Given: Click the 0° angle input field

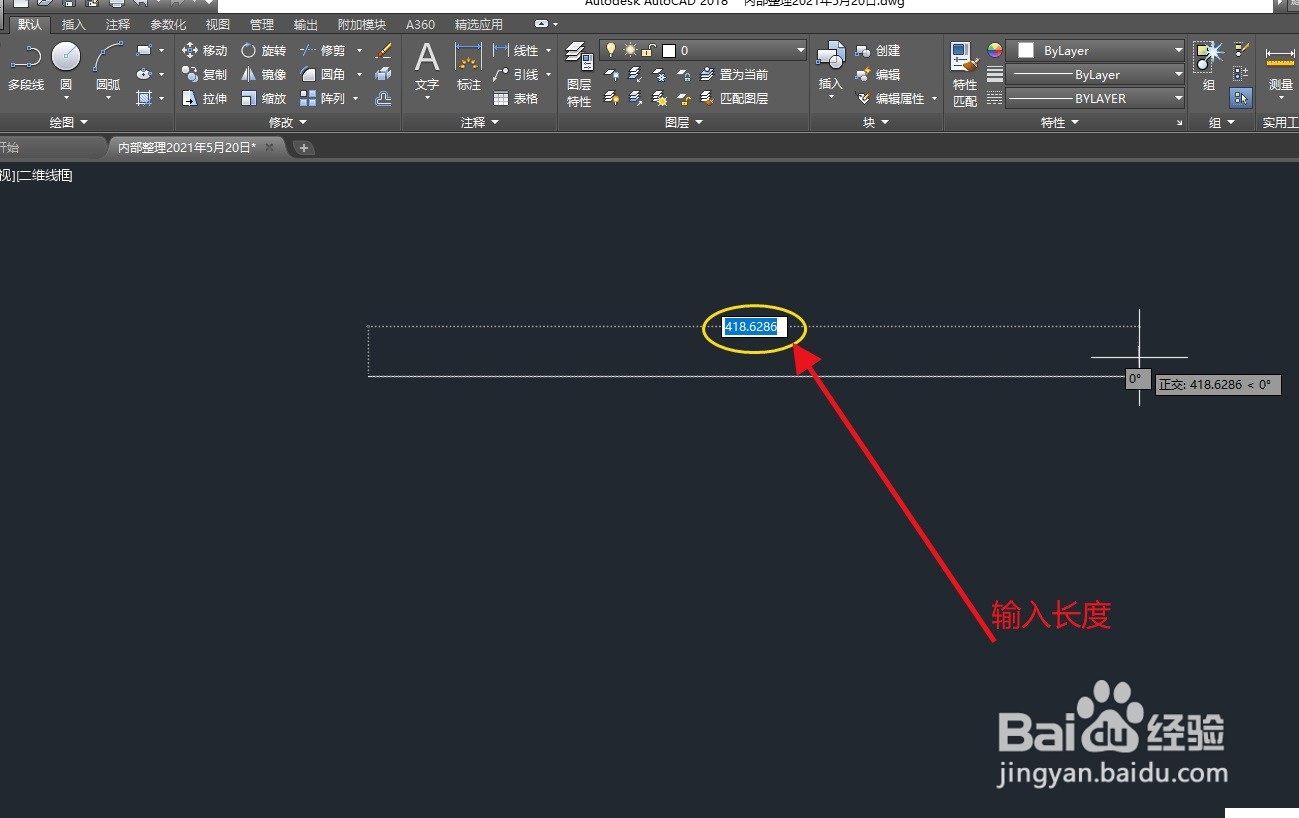Looking at the screenshot, I should click(1137, 379).
